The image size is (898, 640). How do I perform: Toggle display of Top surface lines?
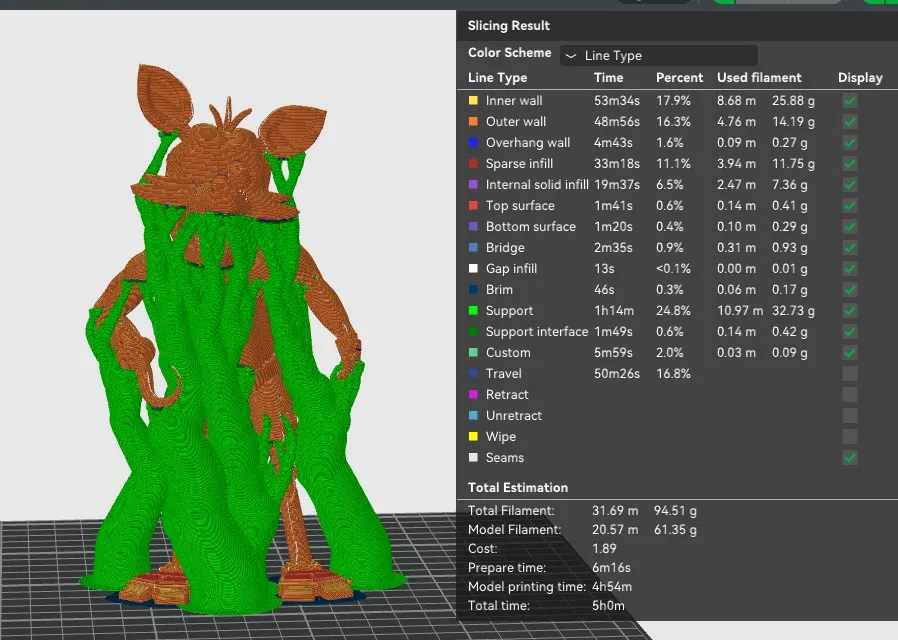850,206
